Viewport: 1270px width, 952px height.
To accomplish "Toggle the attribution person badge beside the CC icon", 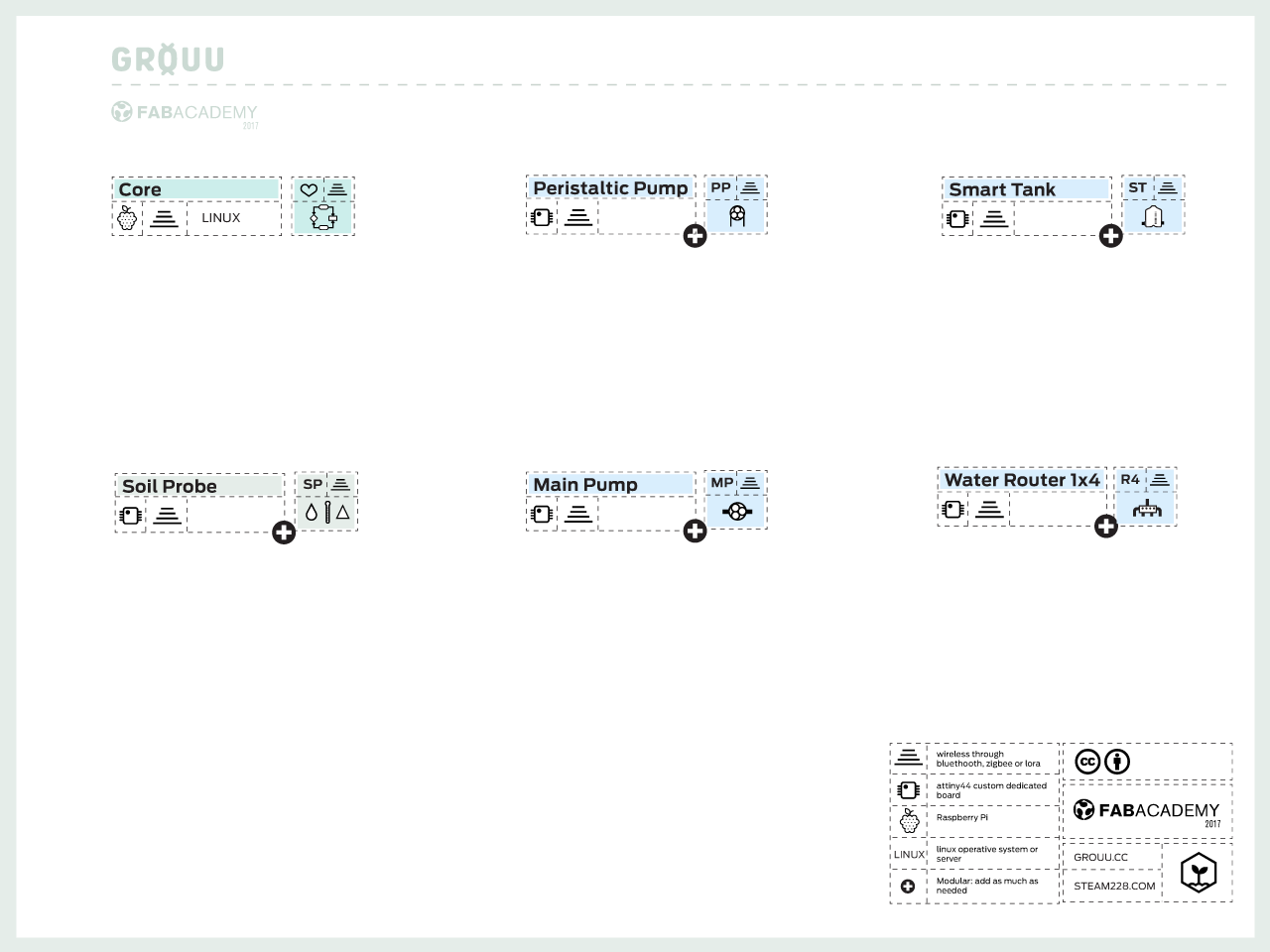I will click(x=1117, y=762).
